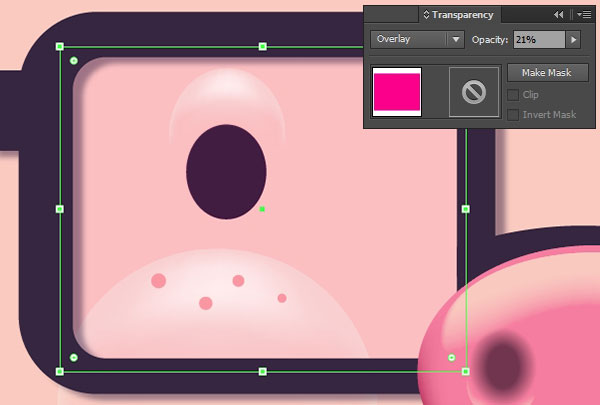Enable the Invert Mask checkbox
This screenshot has width=600, height=405.
(513, 114)
